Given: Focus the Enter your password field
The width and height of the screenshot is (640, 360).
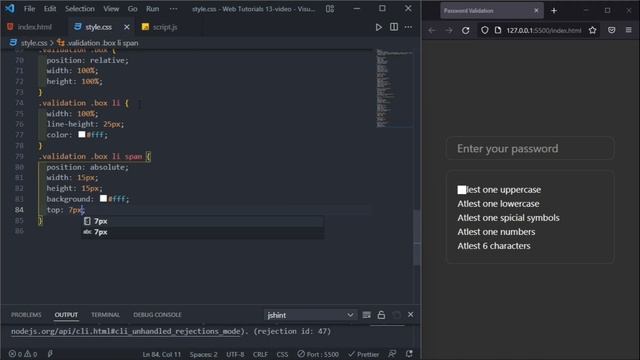Looking at the screenshot, I should pyautogui.click(x=530, y=148).
